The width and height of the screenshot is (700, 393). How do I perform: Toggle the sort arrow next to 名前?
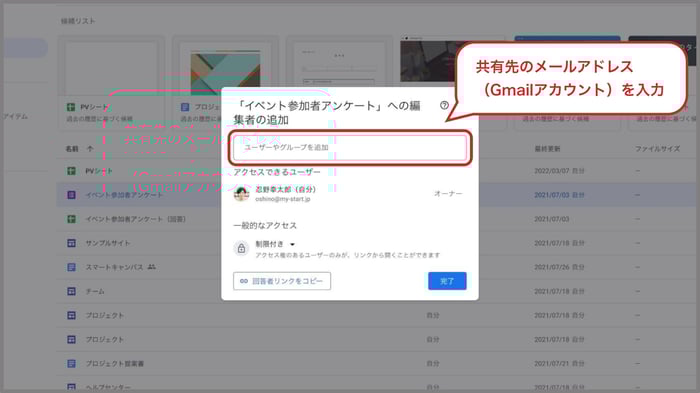coord(90,149)
